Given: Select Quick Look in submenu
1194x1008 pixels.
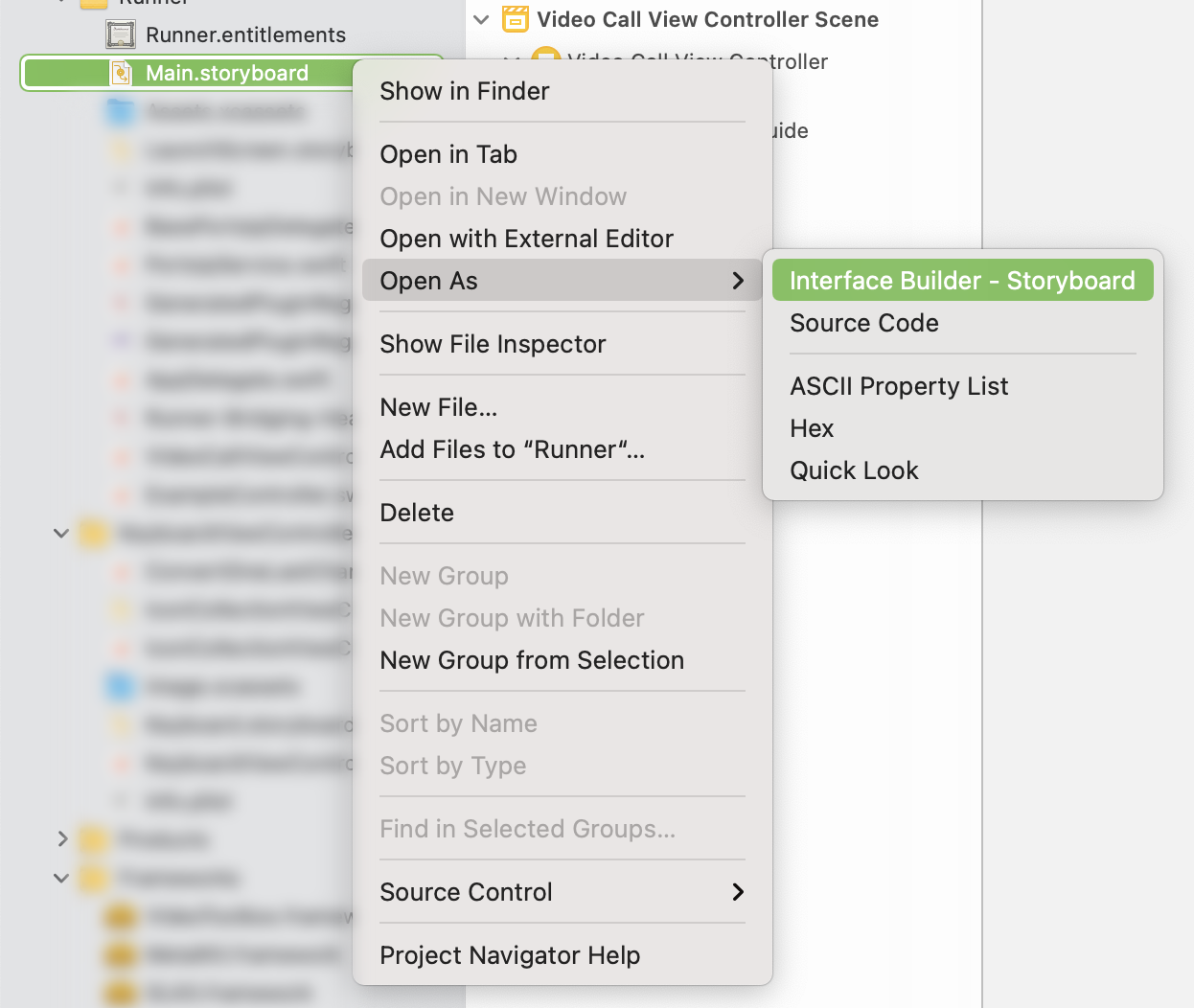Looking at the screenshot, I should 854,470.
